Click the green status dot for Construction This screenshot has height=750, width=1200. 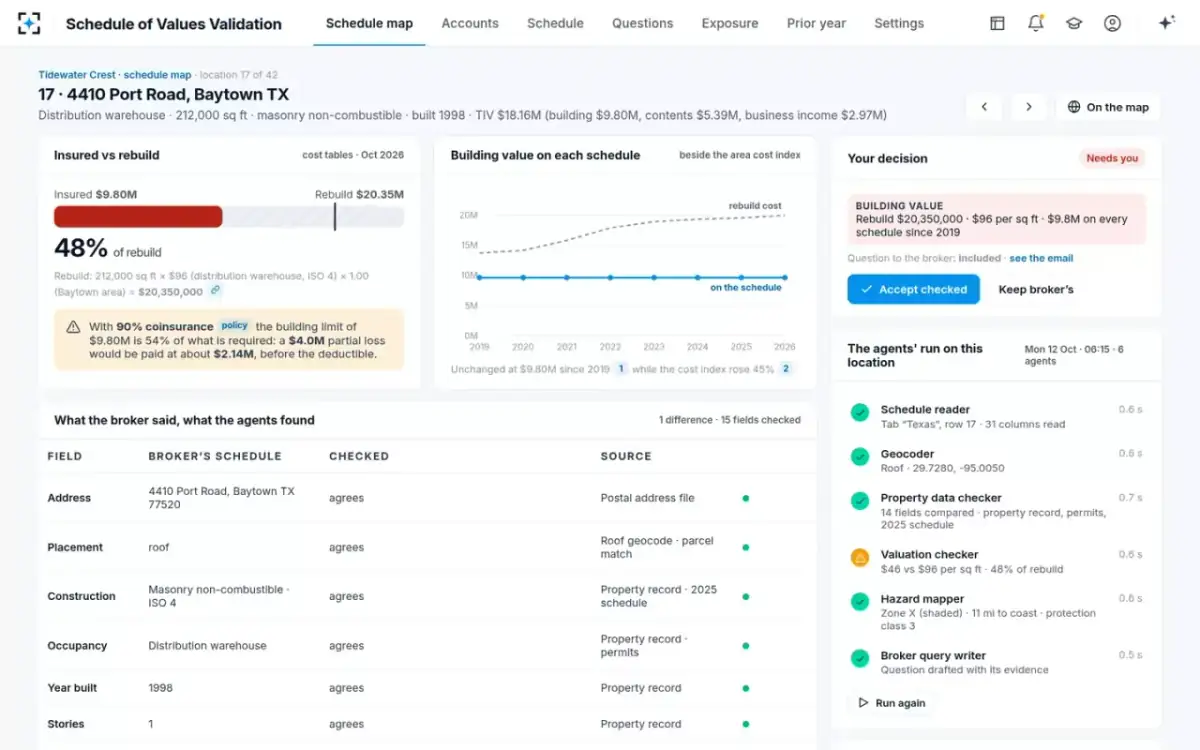745,596
